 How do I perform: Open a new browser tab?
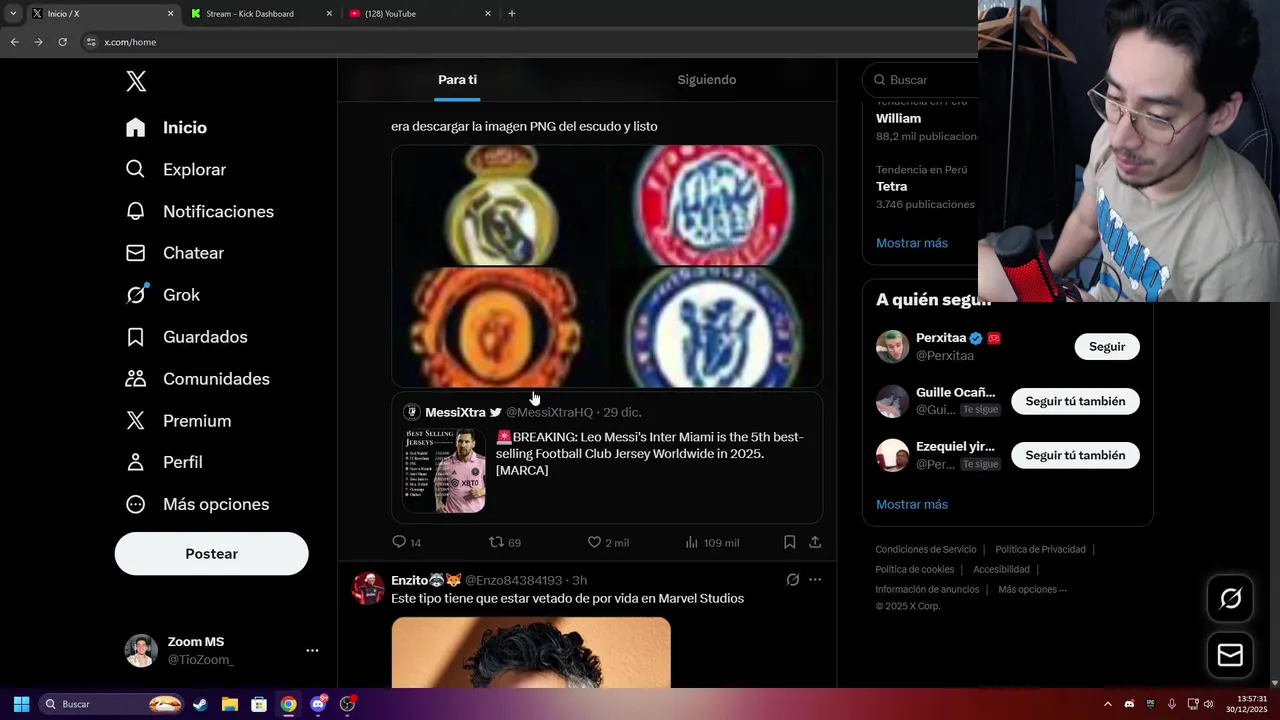coord(512,14)
